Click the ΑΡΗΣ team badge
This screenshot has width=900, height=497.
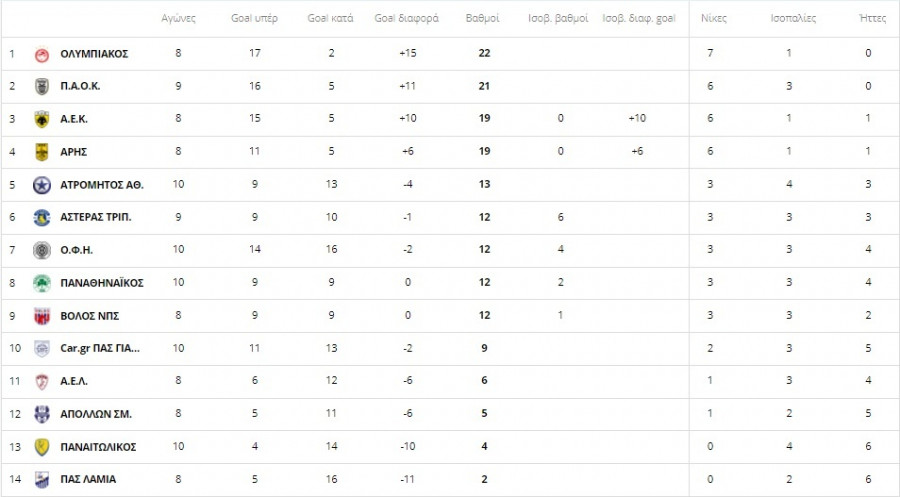click(42, 152)
